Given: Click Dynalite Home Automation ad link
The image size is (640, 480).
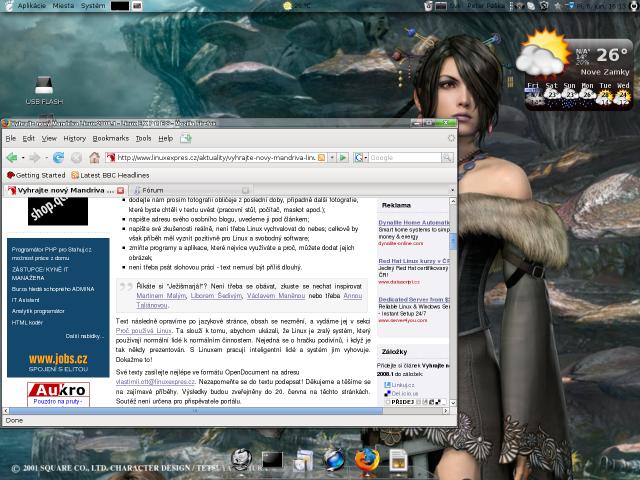Looking at the screenshot, I should point(414,222).
